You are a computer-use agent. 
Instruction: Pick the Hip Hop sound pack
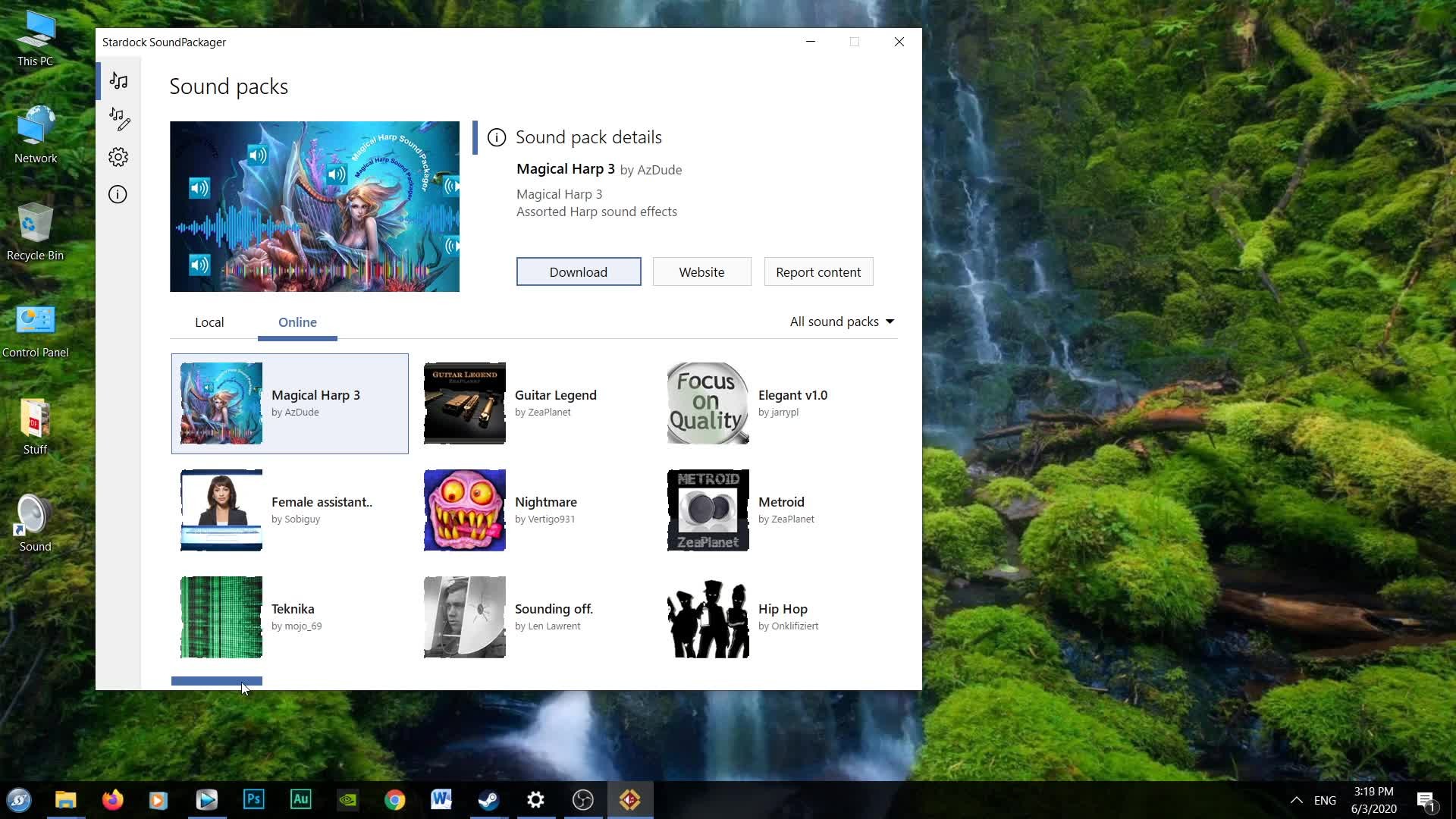pos(773,617)
